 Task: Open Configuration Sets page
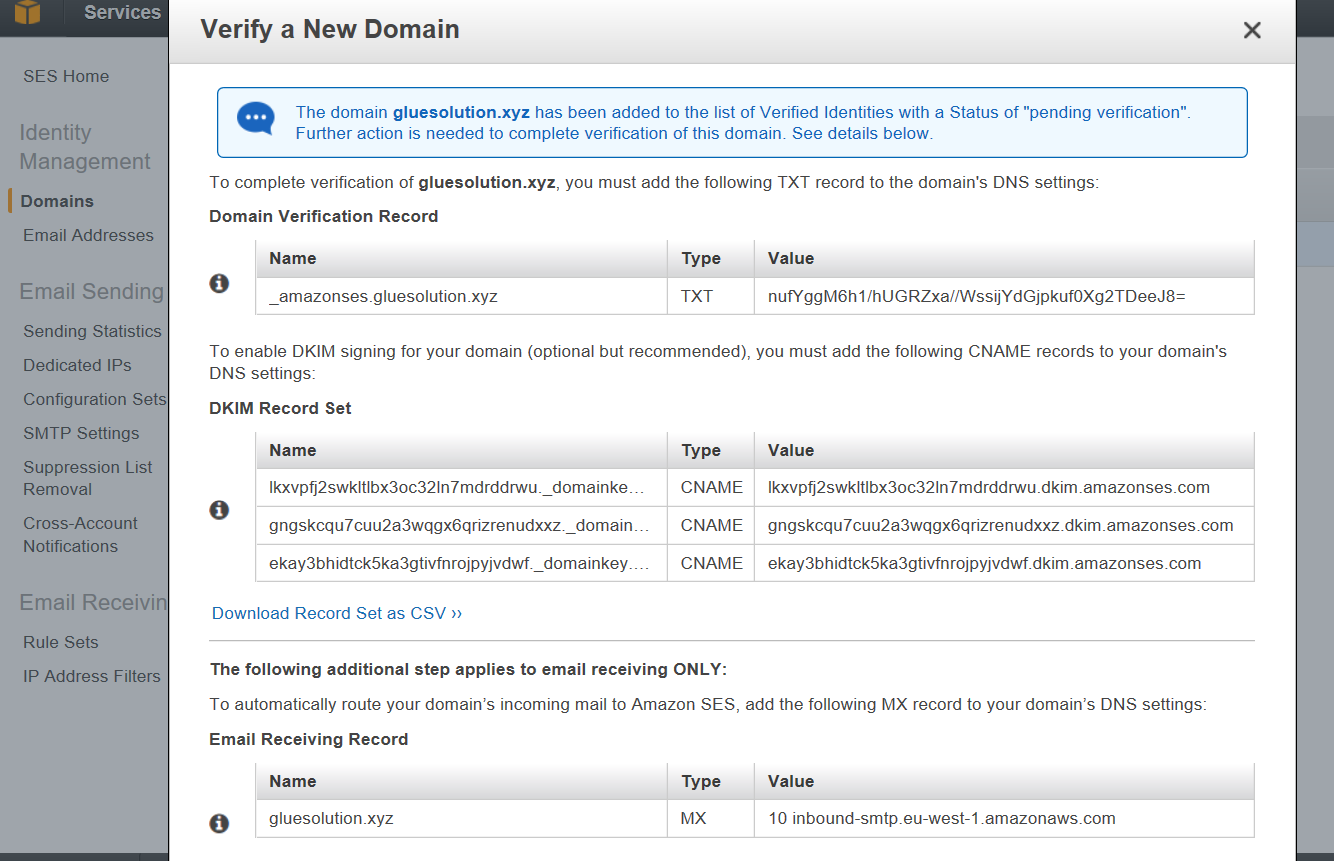coord(95,399)
